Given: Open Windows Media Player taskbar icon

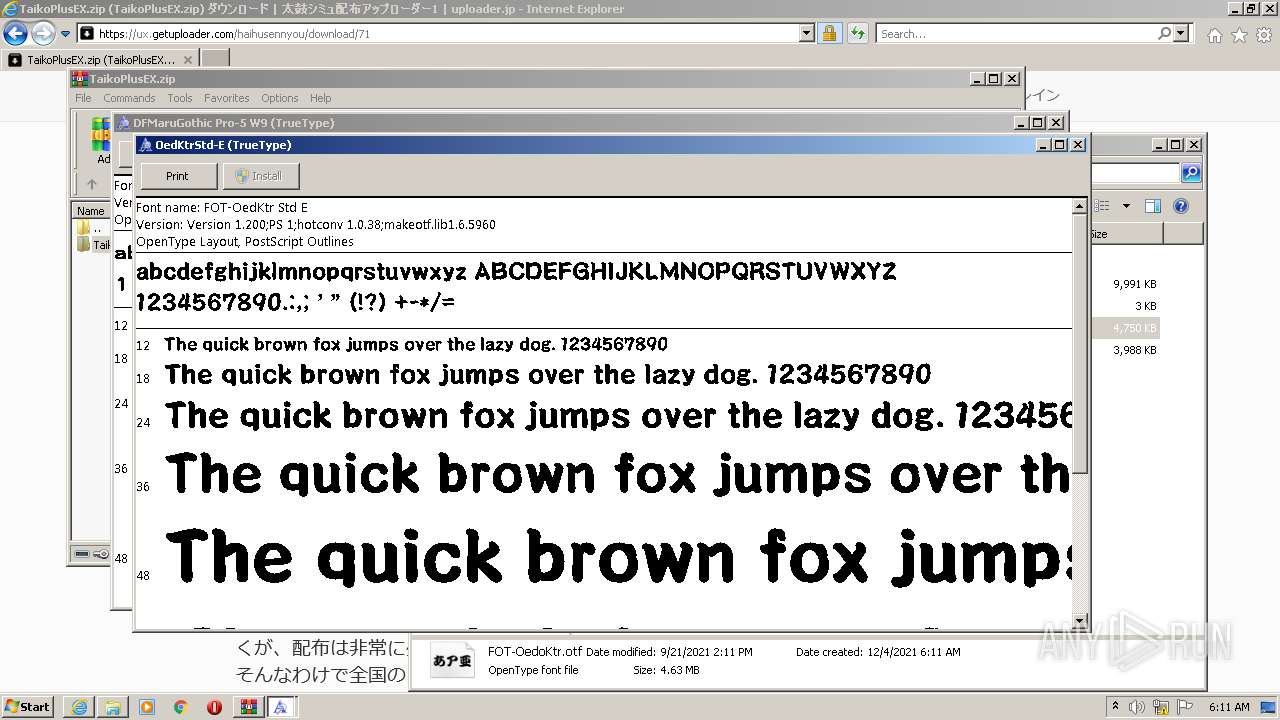Looking at the screenshot, I should pyautogui.click(x=147, y=707).
